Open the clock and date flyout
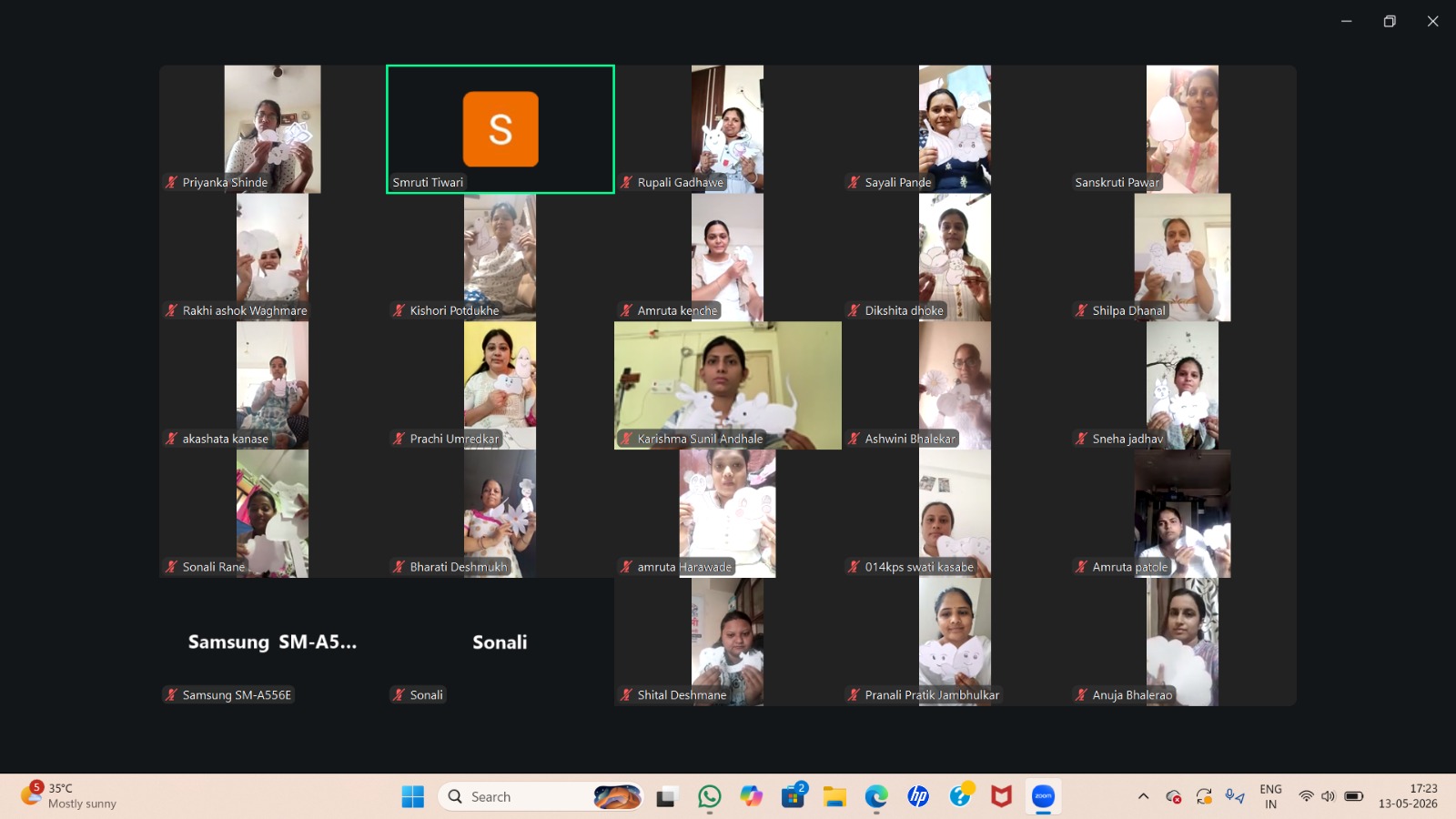The height and width of the screenshot is (819, 1456). (x=1408, y=796)
